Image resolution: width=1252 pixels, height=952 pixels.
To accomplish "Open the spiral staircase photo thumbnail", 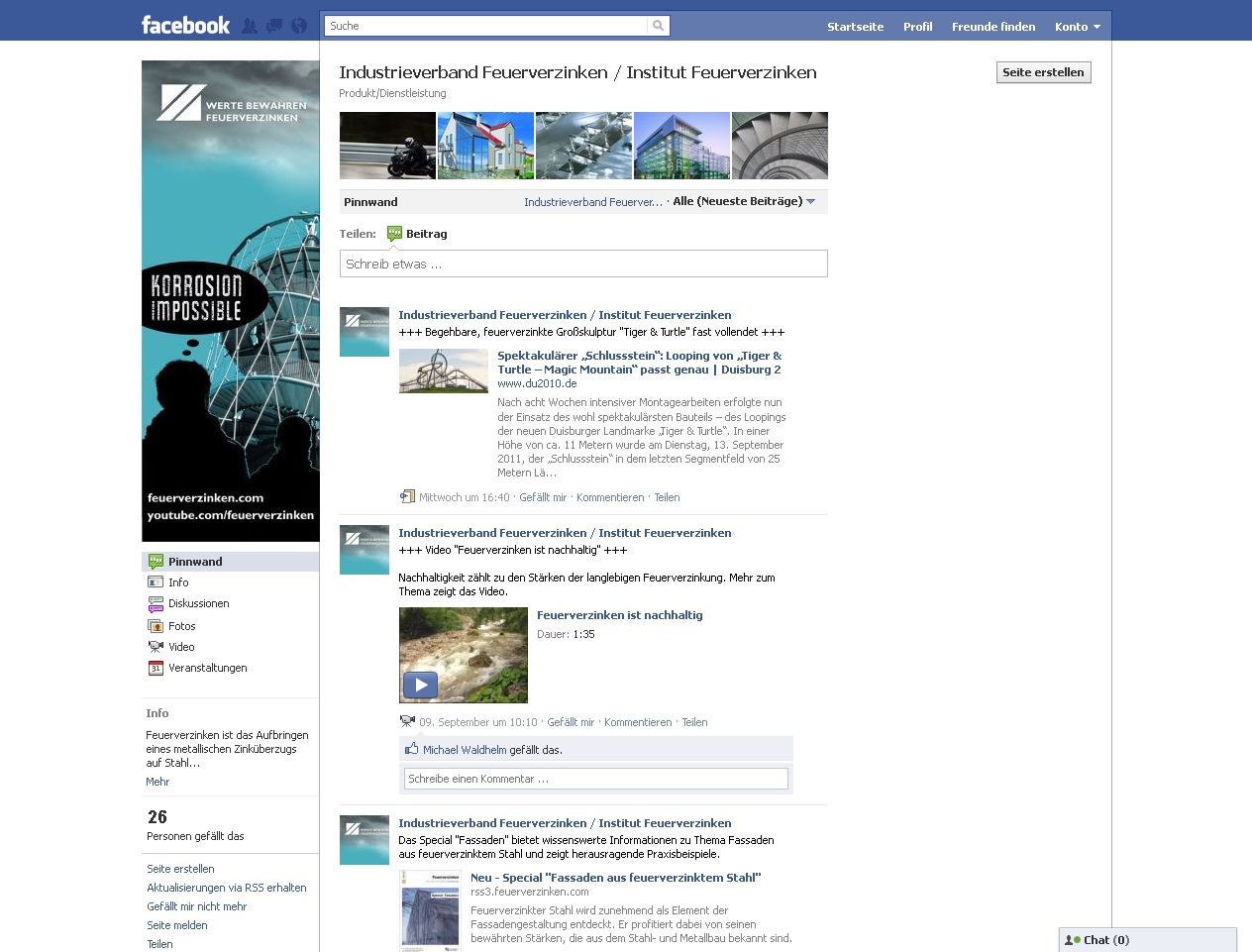I will tap(780, 146).
